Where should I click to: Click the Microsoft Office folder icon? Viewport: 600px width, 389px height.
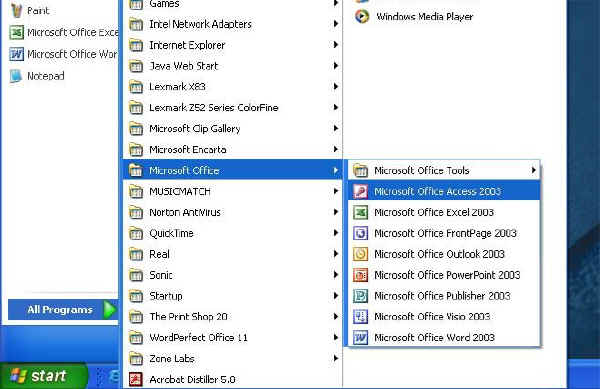(136, 171)
